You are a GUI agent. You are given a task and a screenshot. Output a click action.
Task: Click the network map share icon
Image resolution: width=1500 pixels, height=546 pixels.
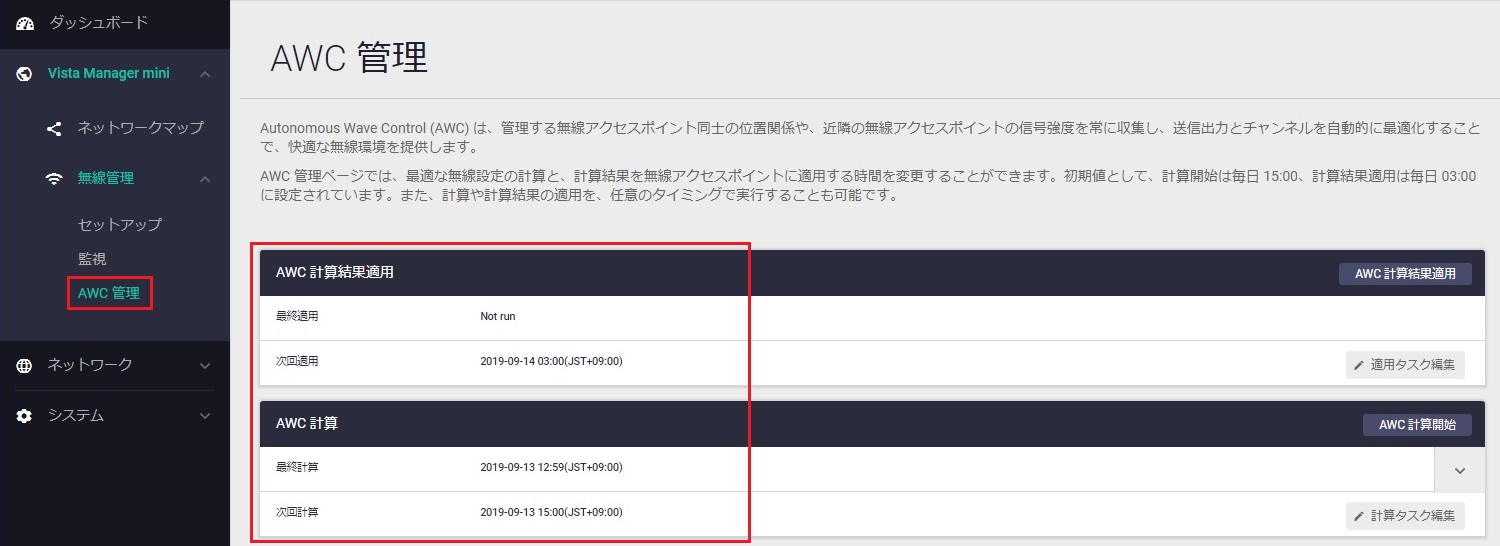54,128
